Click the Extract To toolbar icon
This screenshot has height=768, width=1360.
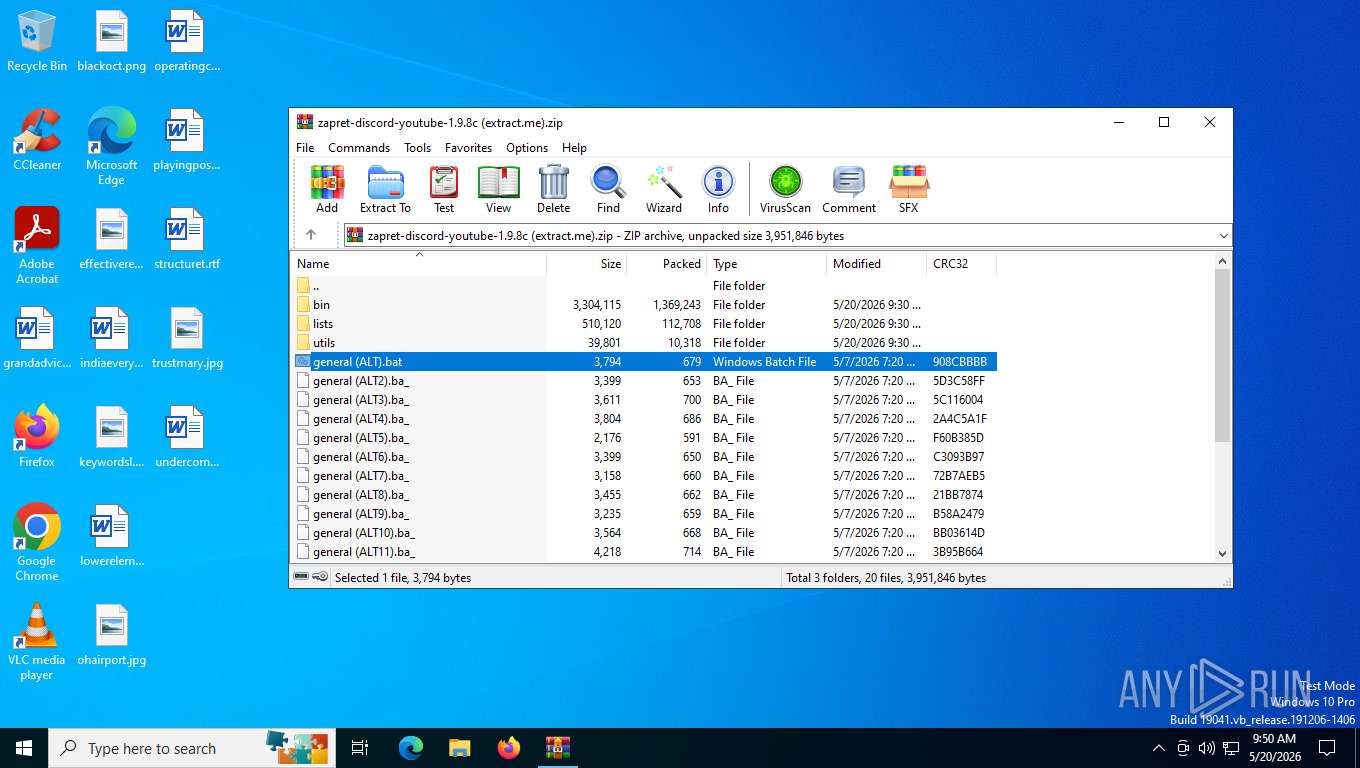(x=385, y=189)
